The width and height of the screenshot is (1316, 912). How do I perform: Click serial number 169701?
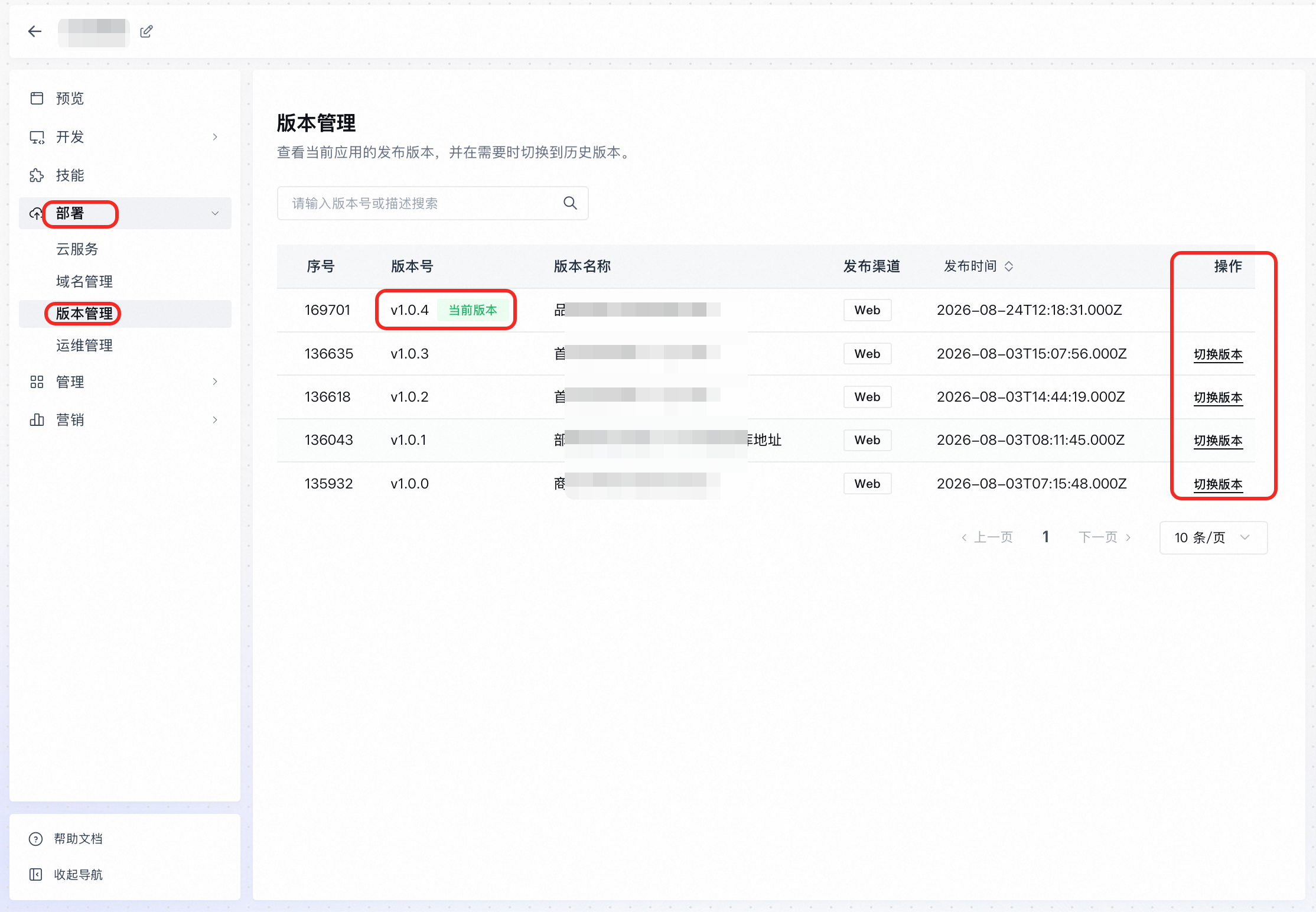click(x=327, y=310)
